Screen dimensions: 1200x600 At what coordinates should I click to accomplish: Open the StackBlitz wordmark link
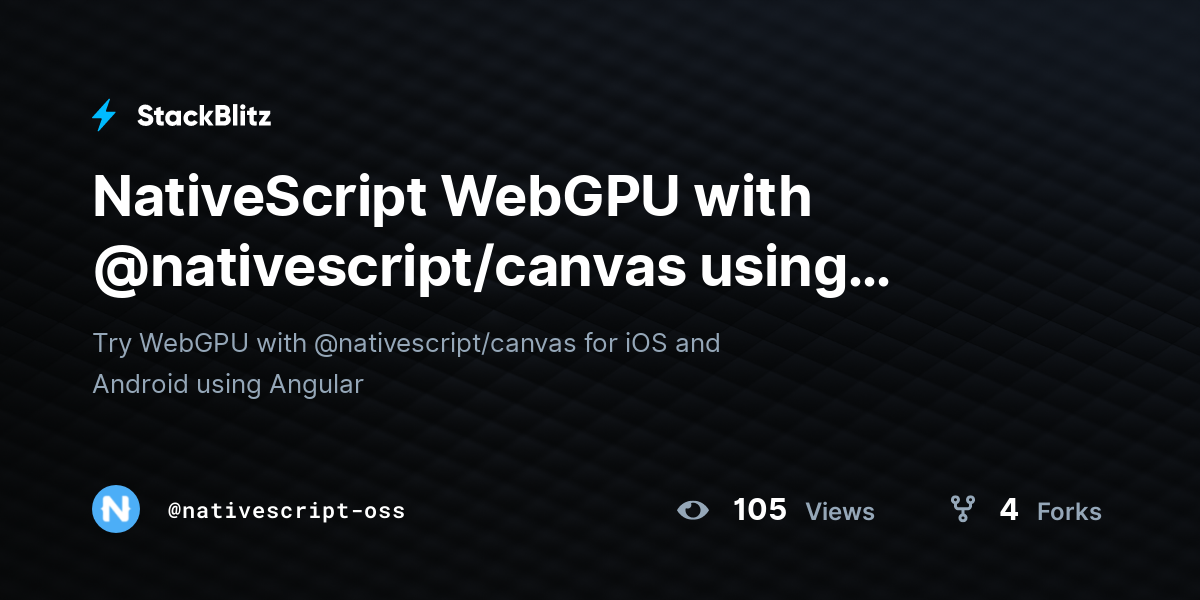(x=204, y=116)
